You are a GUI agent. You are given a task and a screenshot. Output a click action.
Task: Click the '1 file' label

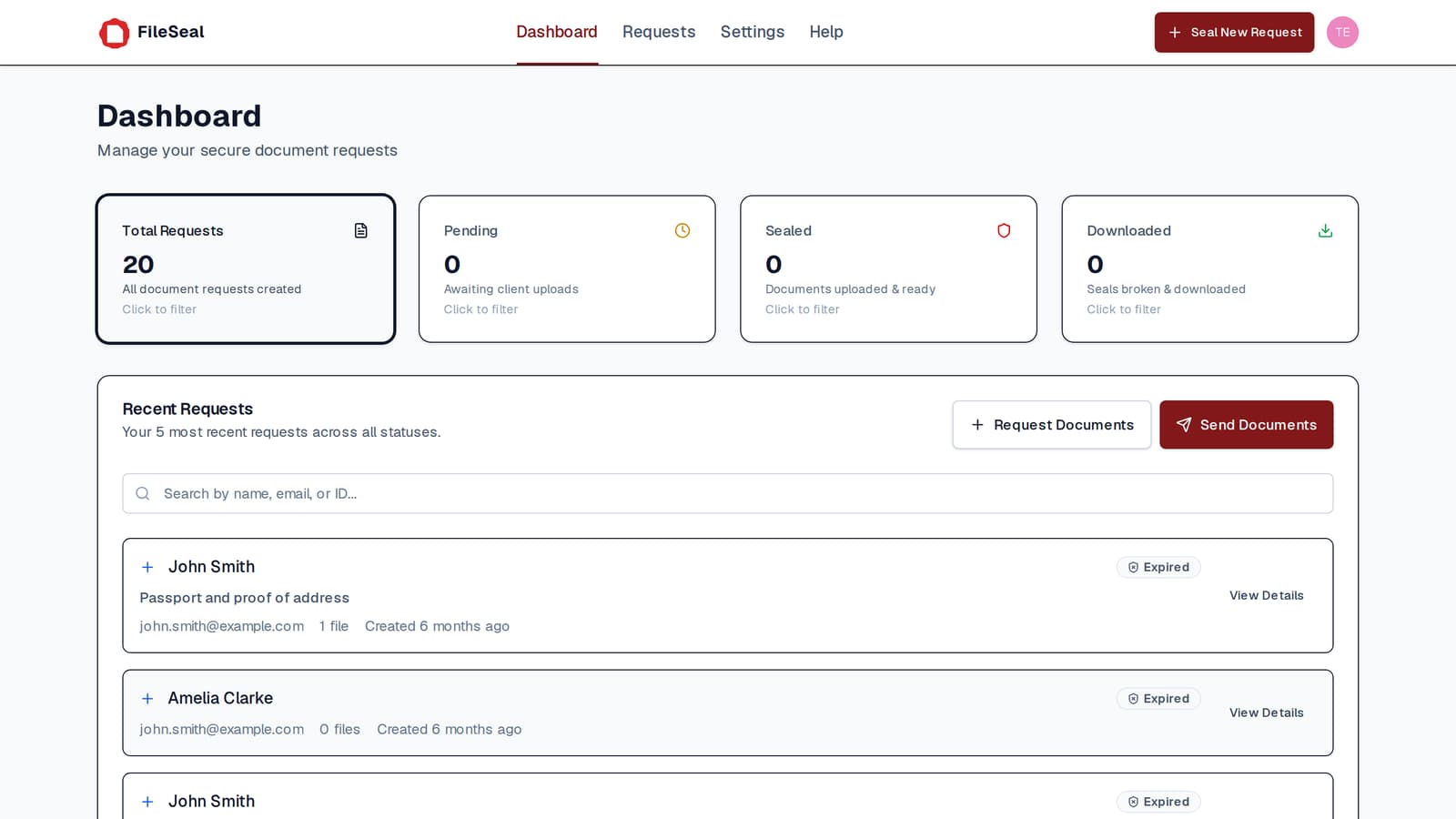[x=334, y=626]
